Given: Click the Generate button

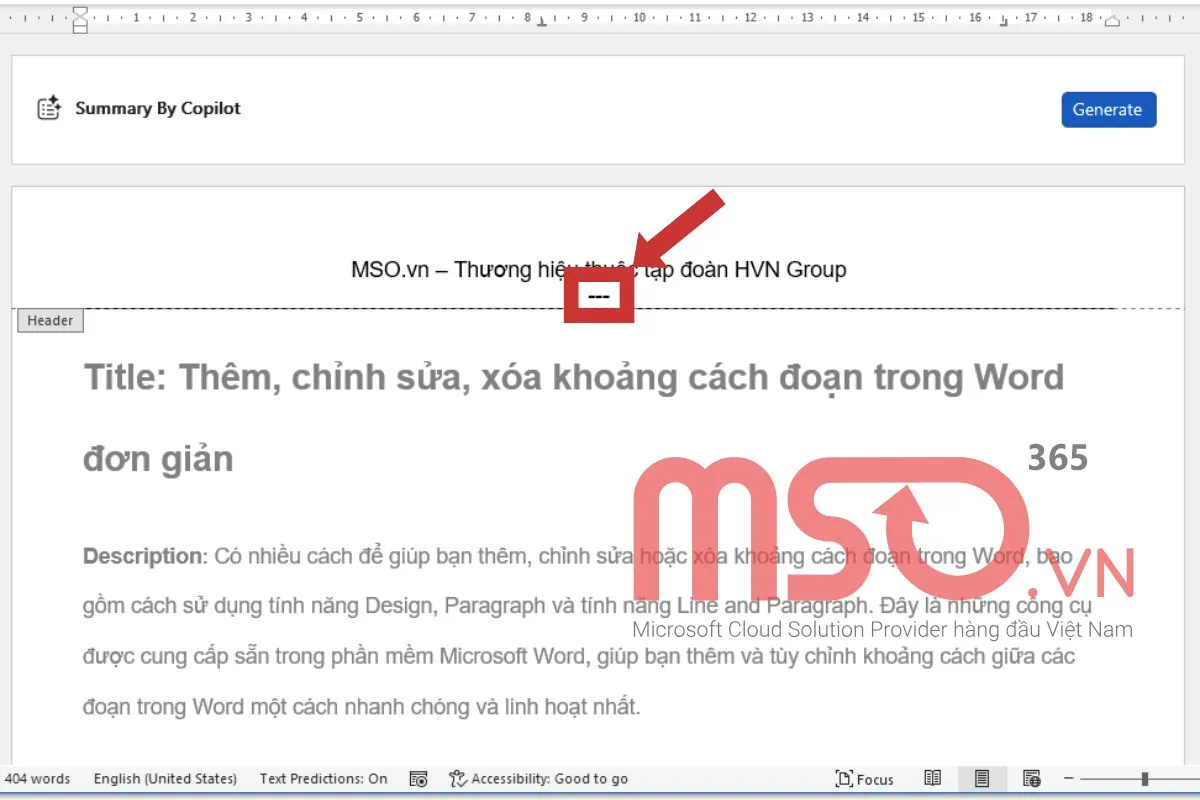Looking at the screenshot, I should point(1108,110).
